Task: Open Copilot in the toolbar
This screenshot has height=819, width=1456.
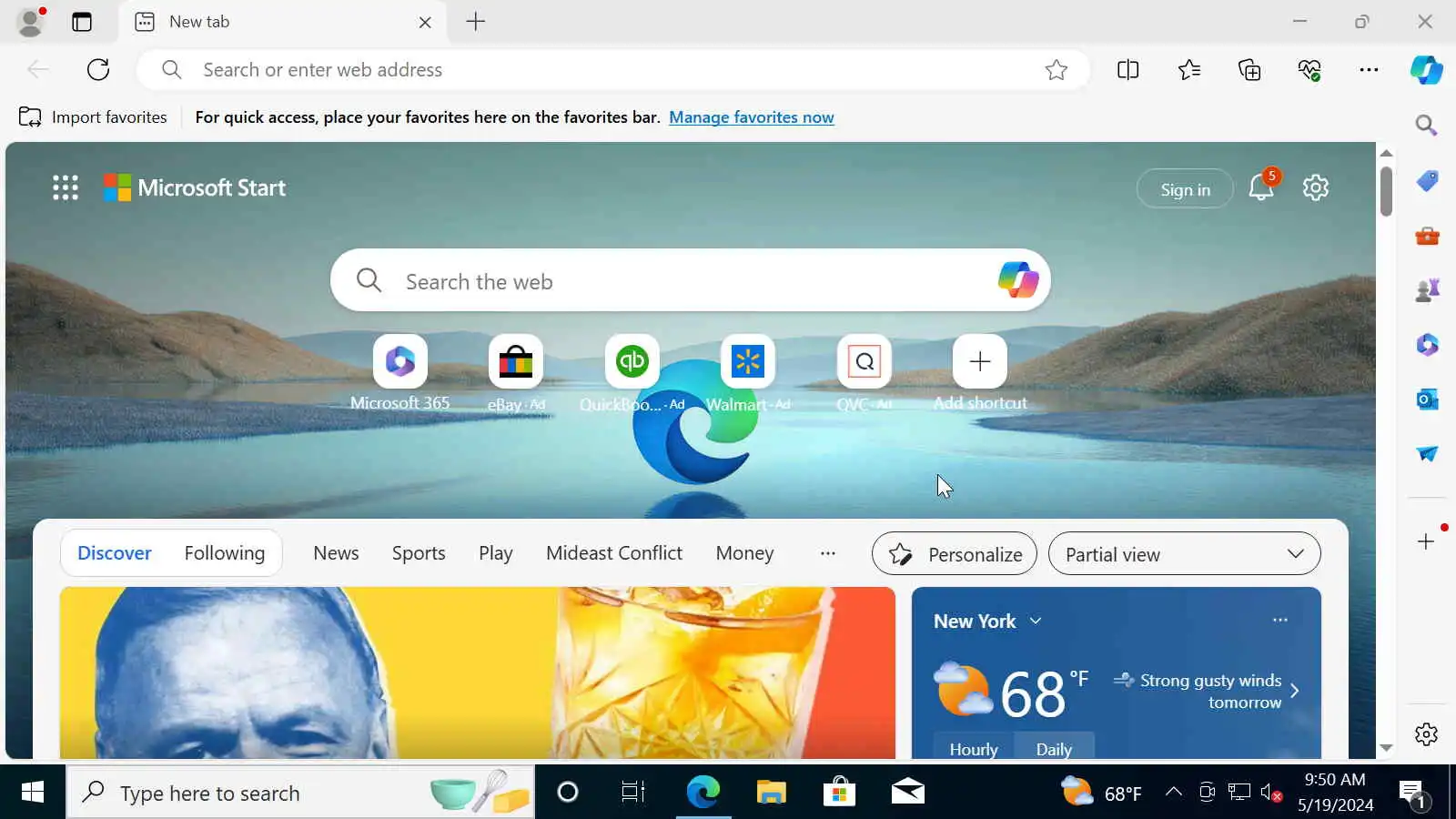Action: coord(1426,70)
